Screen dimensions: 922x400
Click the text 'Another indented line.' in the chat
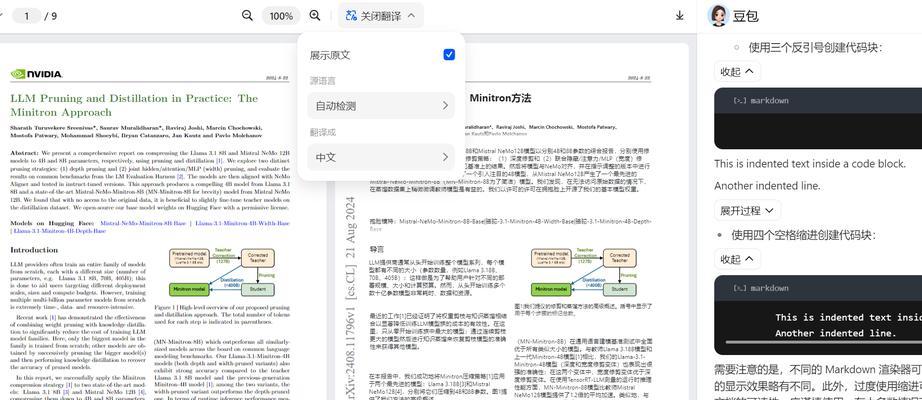pyautogui.click(x=767, y=186)
